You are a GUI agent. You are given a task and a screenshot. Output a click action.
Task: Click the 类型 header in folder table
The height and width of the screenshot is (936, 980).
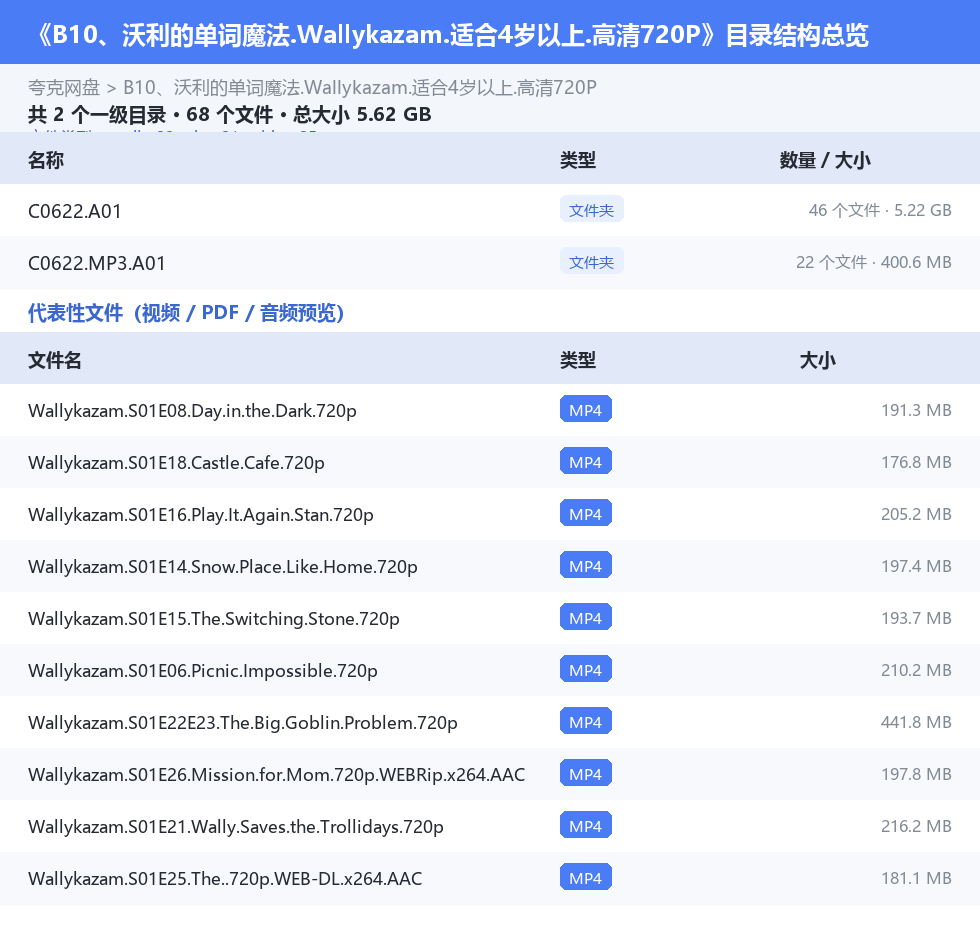(578, 160)
